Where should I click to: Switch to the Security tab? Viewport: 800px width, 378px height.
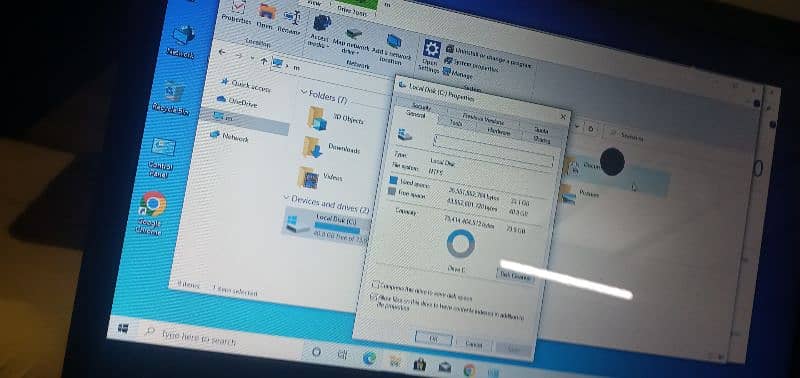click(x=422, y=106)
